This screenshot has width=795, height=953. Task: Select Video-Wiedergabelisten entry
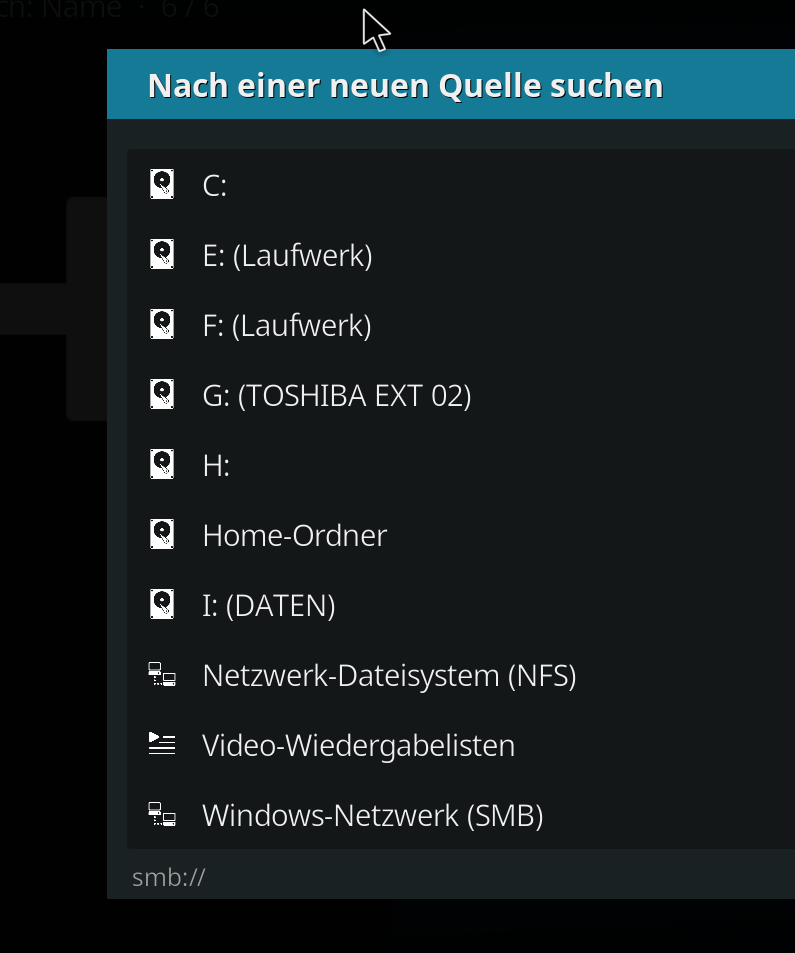[461, 745]
